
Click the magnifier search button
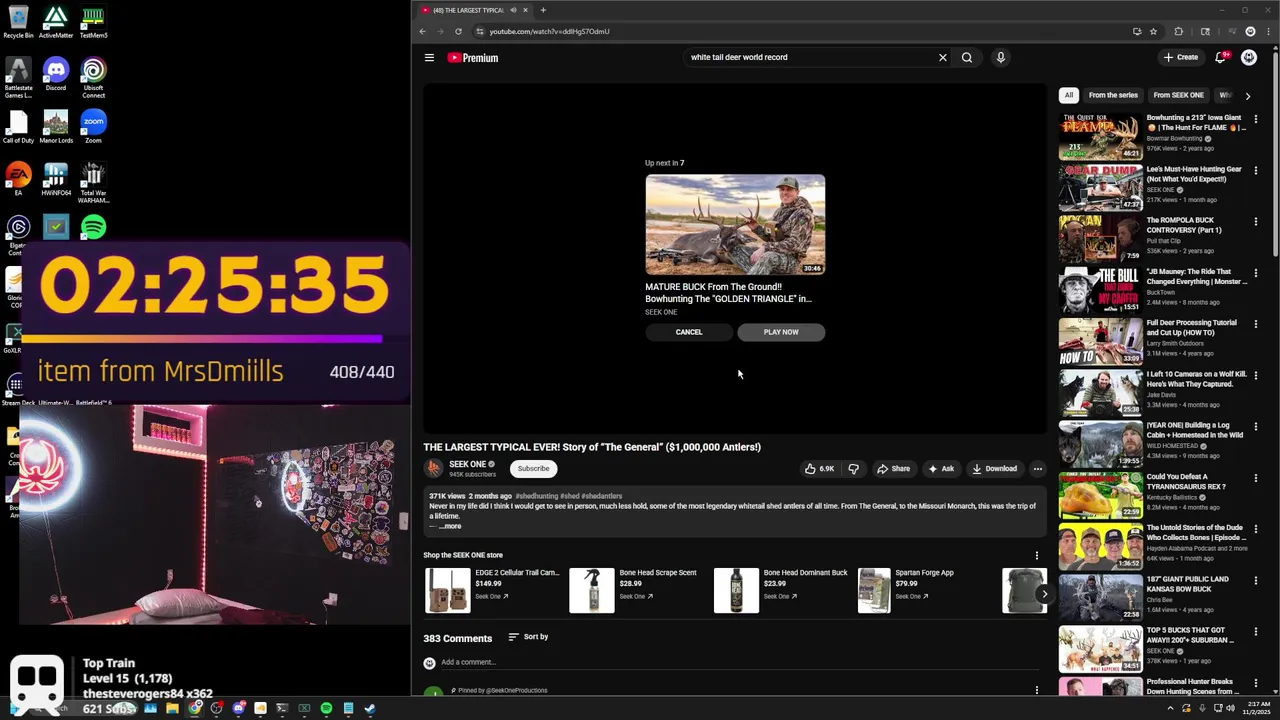click(967, 58)
